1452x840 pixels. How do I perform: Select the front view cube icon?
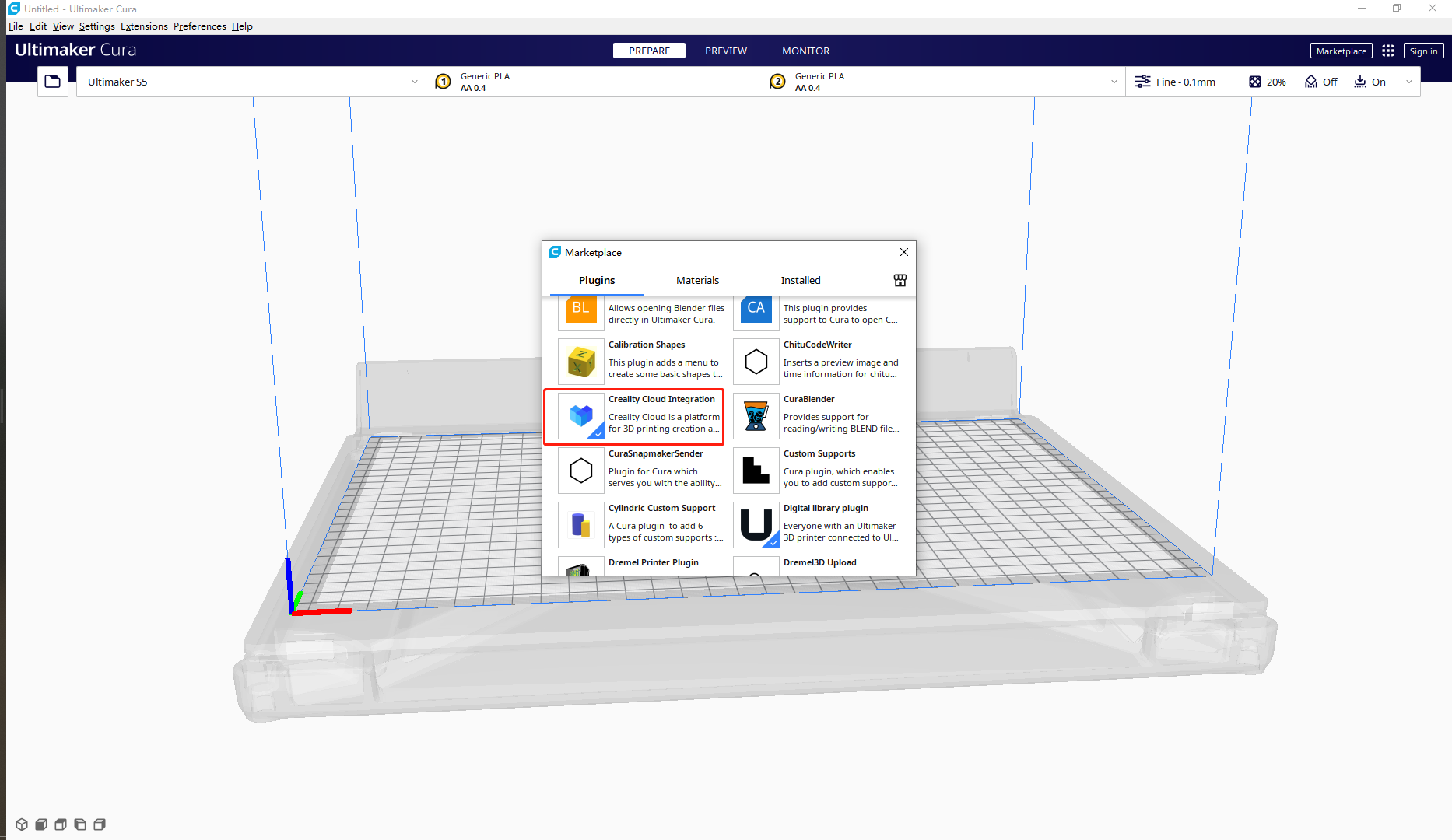coord(41,824)
